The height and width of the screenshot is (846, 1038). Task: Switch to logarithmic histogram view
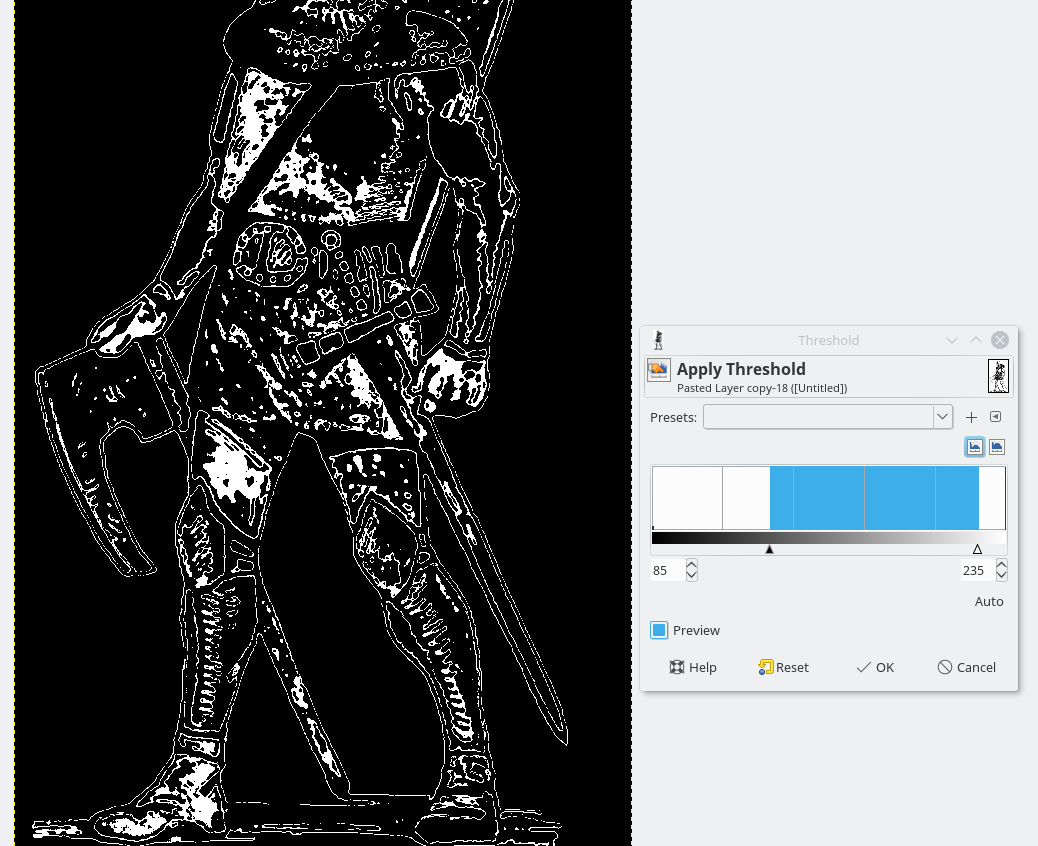[x=997, y=447]
